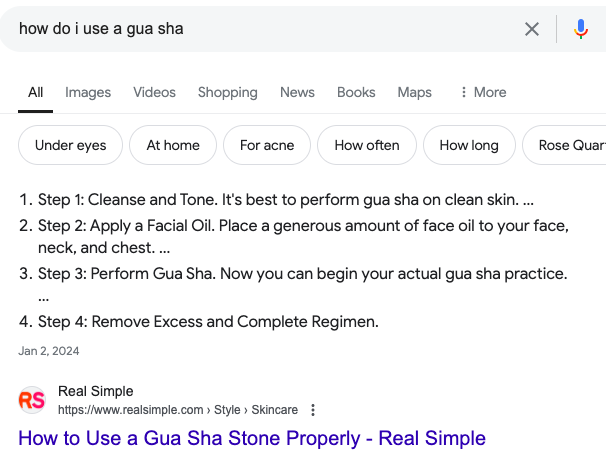The height and width of the screenshot is (468, 606).
Task: Select the All results tab
Action: point(36,92)
